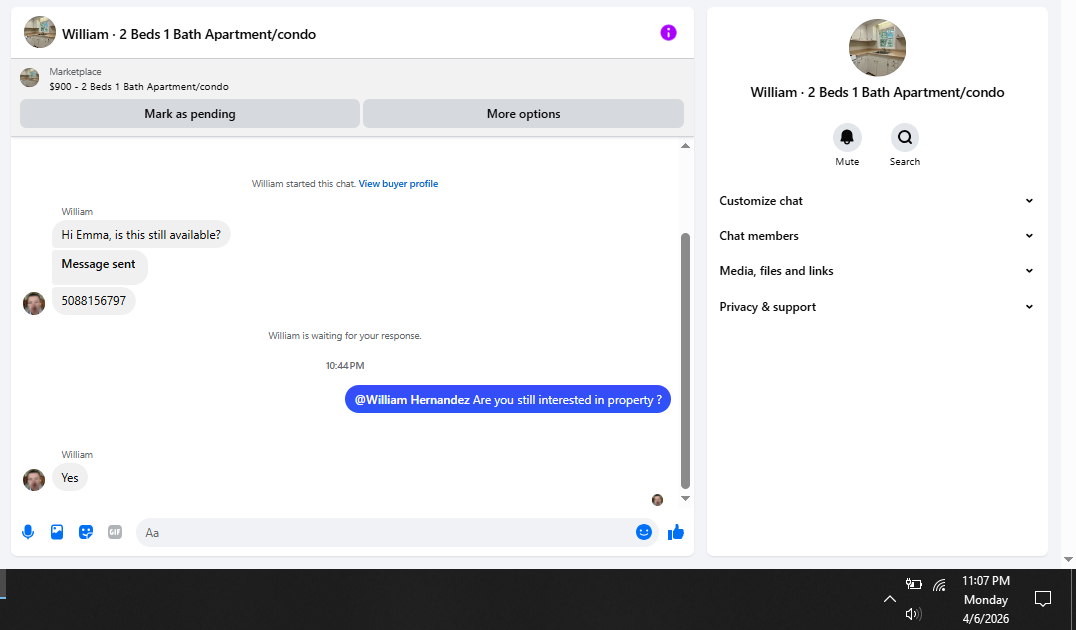Open More options for the listing

coord(524,114)
